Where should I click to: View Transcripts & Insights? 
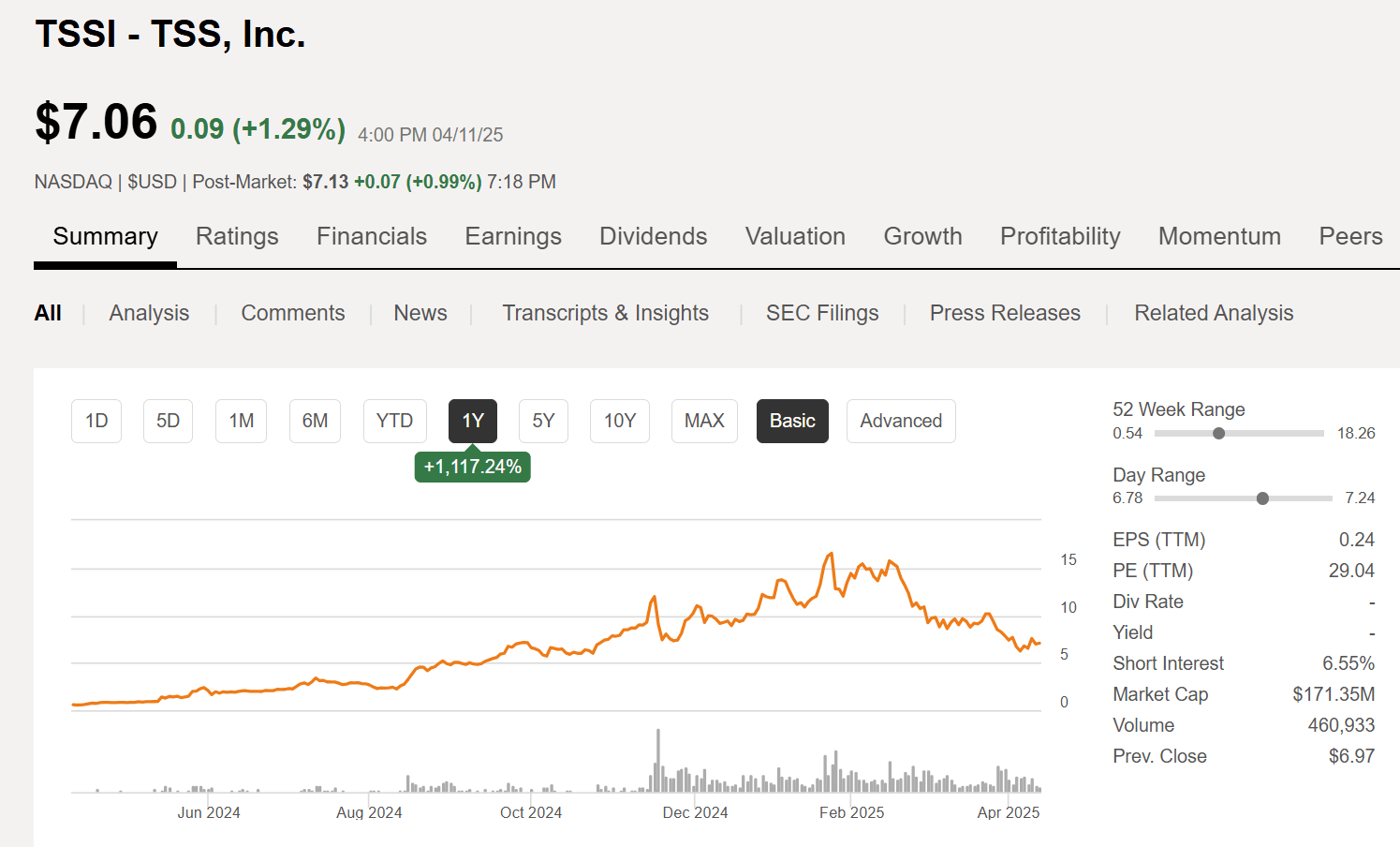606,313
